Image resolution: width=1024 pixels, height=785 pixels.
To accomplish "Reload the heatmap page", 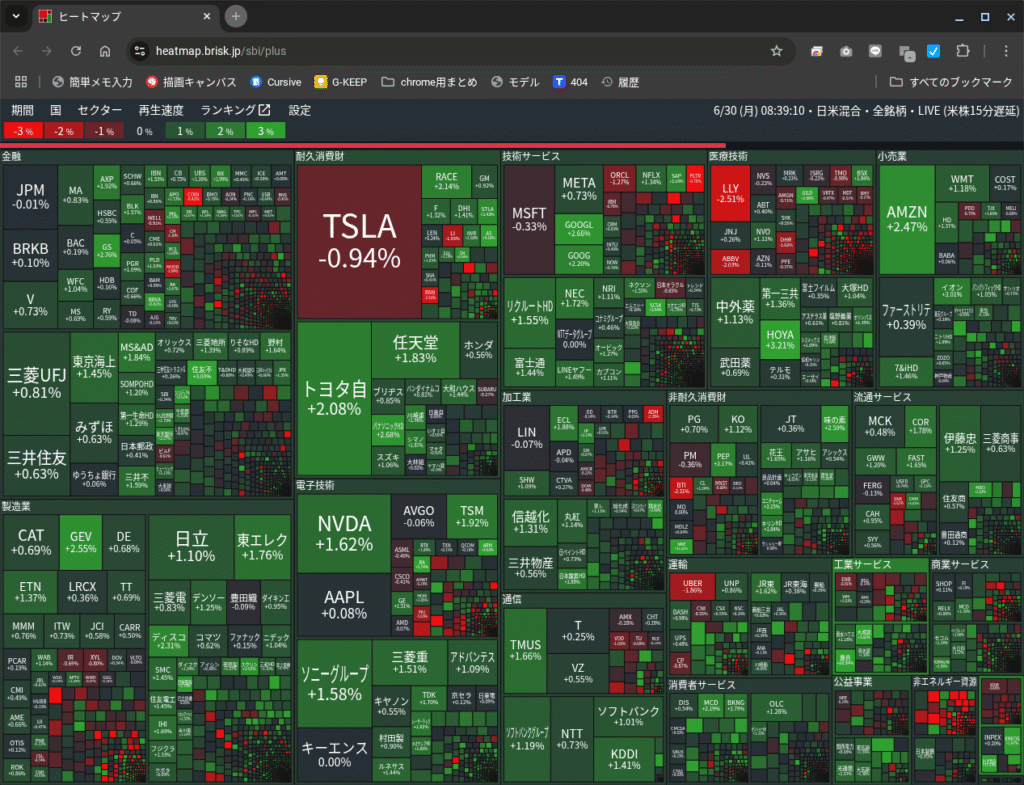I will click(x=76, y=51).
